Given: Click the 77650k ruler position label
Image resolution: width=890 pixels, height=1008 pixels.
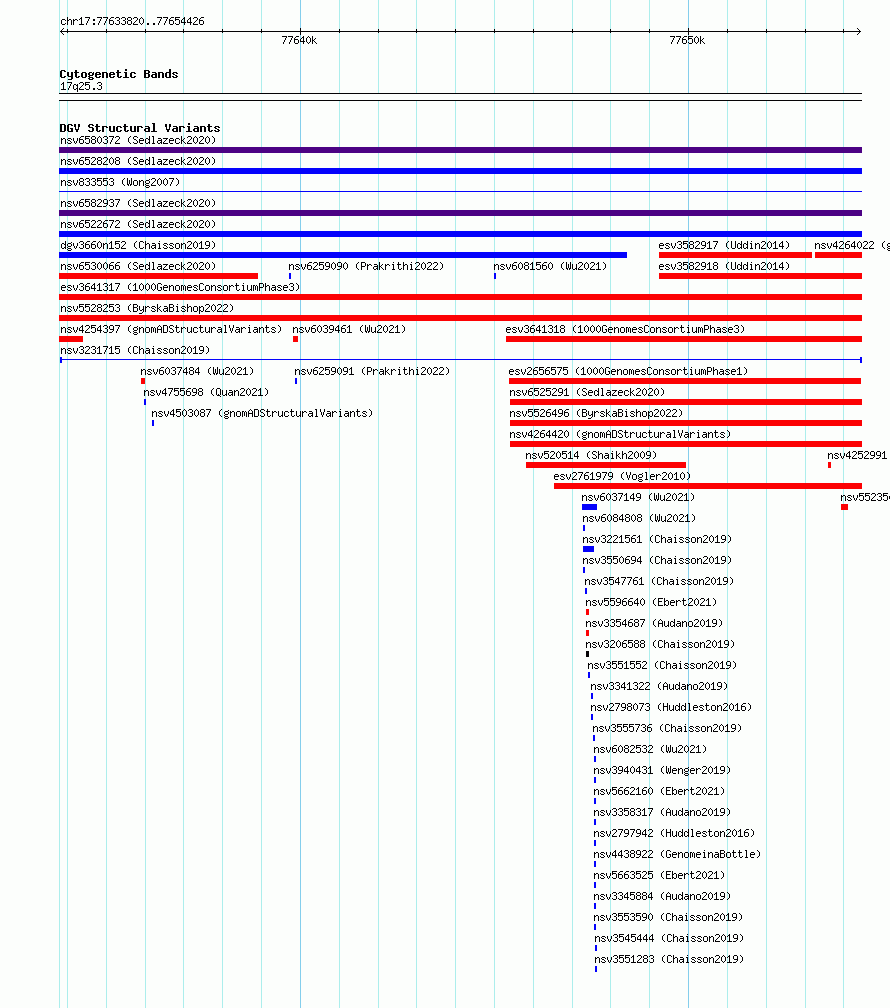Looking at the screenshot, I should tap(687, 40).
